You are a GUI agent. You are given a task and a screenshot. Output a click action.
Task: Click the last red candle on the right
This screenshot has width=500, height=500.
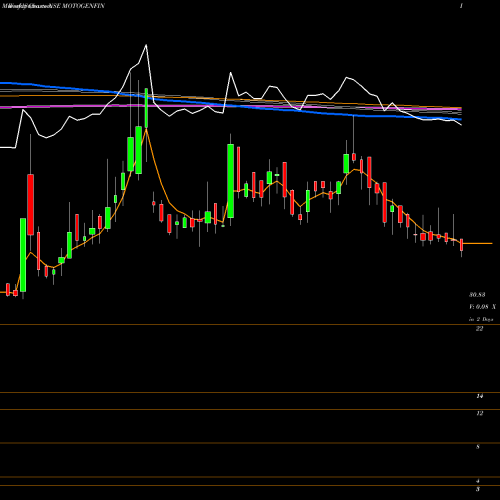[x=461, y=245]
